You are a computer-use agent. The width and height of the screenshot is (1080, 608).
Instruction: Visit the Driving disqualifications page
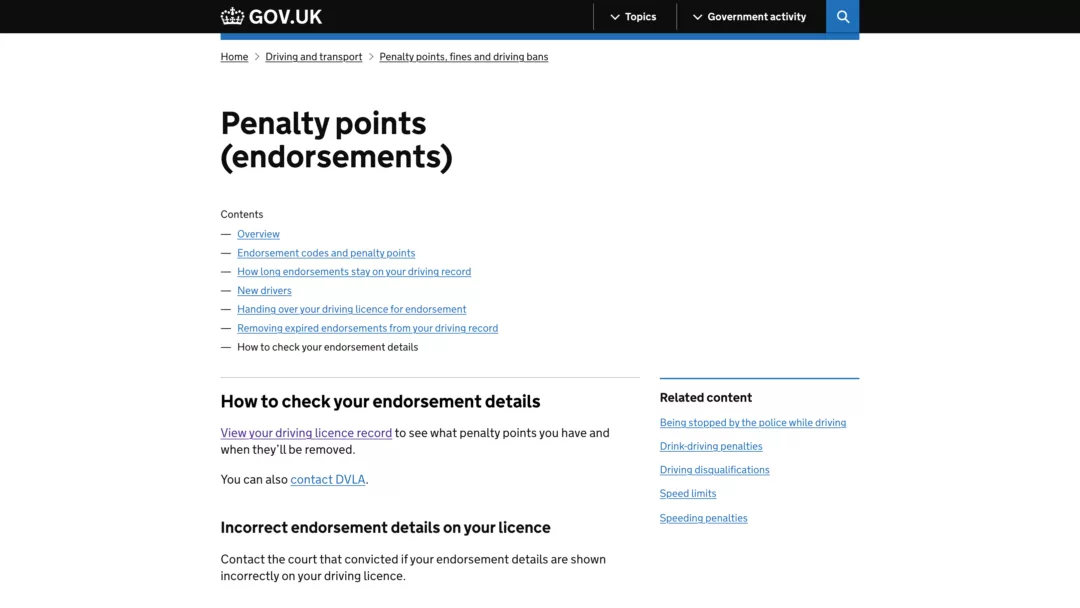tap(714, 470)
